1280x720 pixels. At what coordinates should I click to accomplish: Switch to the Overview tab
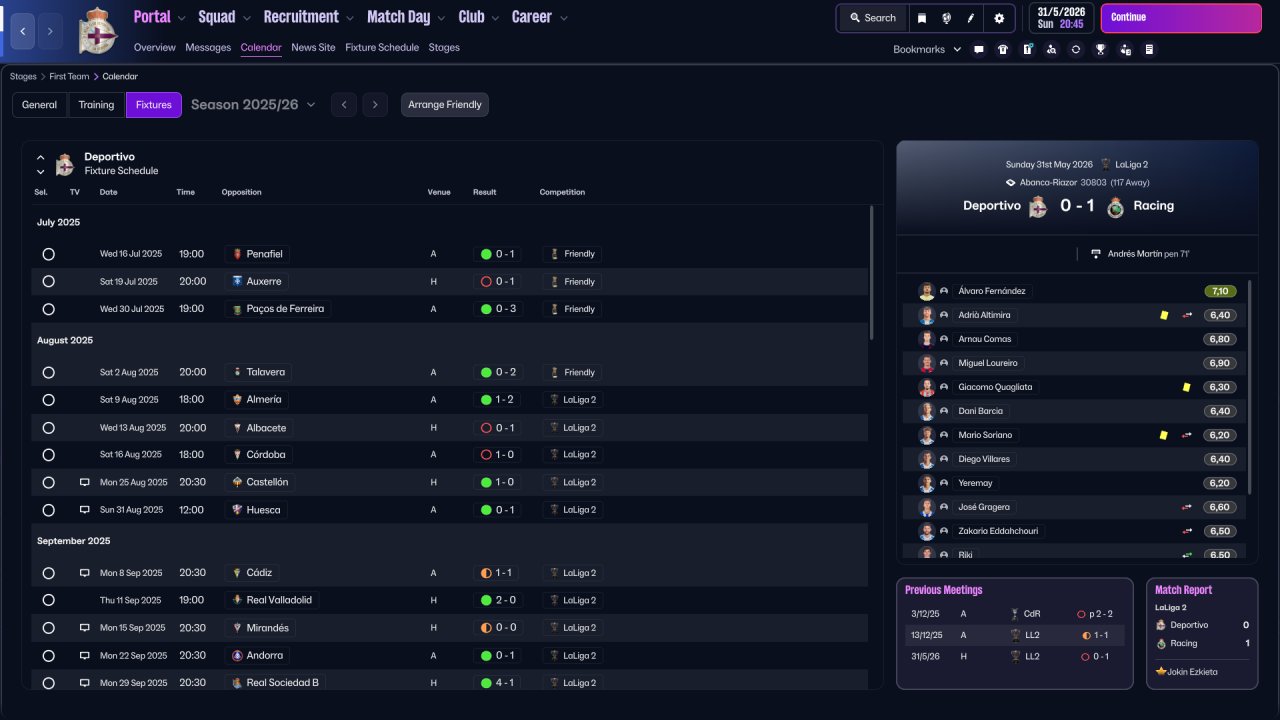click(155, 47)
